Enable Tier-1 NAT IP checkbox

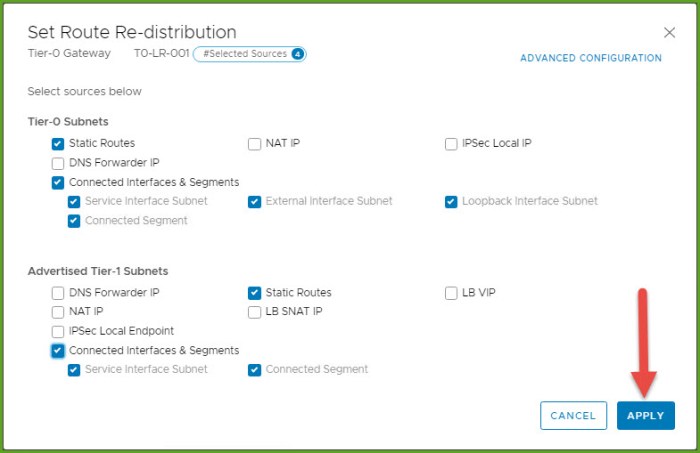(x=58, y=311)
